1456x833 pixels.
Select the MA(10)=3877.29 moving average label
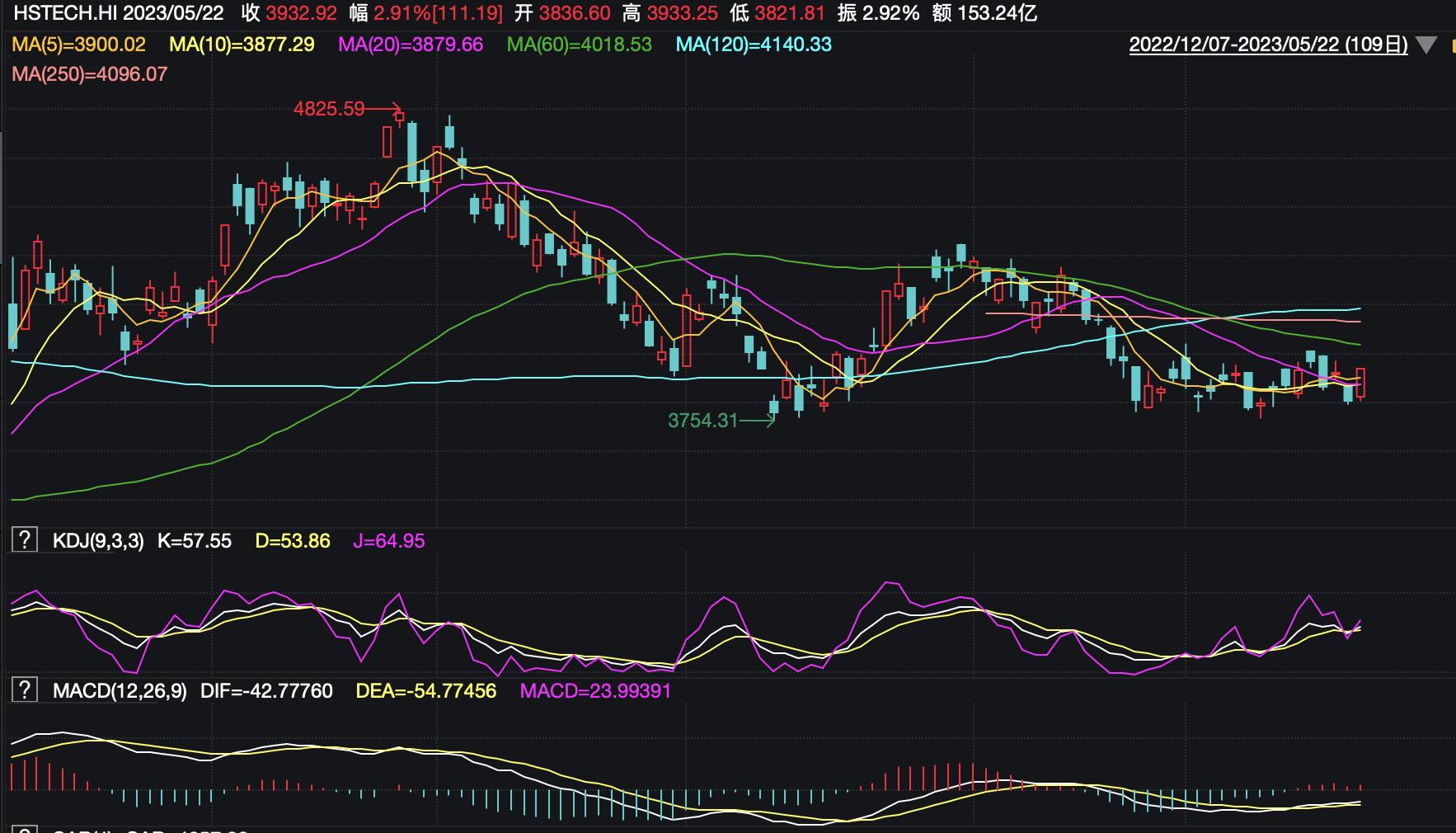(242, 45)
